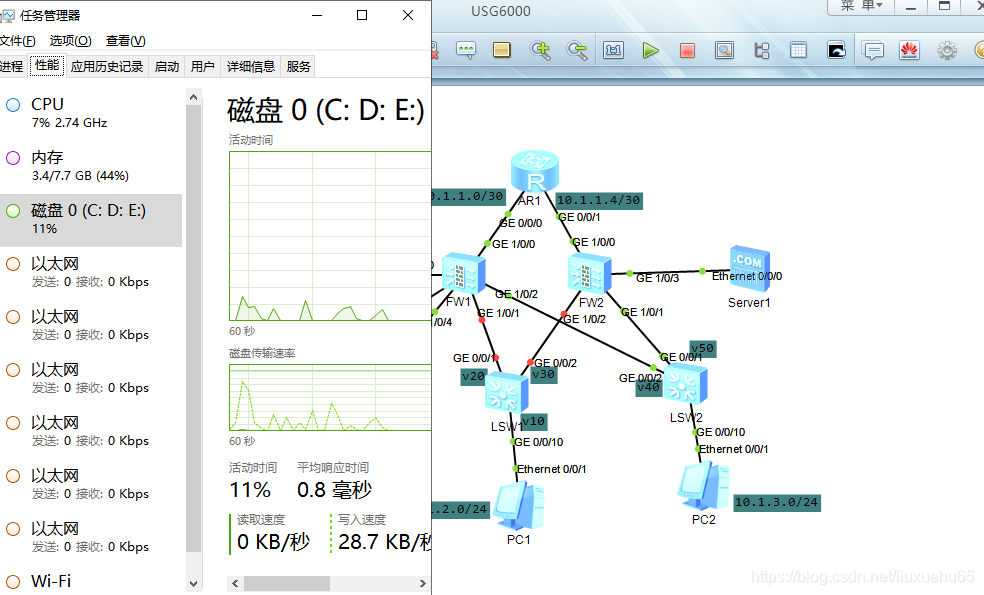Click the 10.1.3.0/24 subnet label
Viewport: 984px width, 595px height.
click(x=777, y=502)
